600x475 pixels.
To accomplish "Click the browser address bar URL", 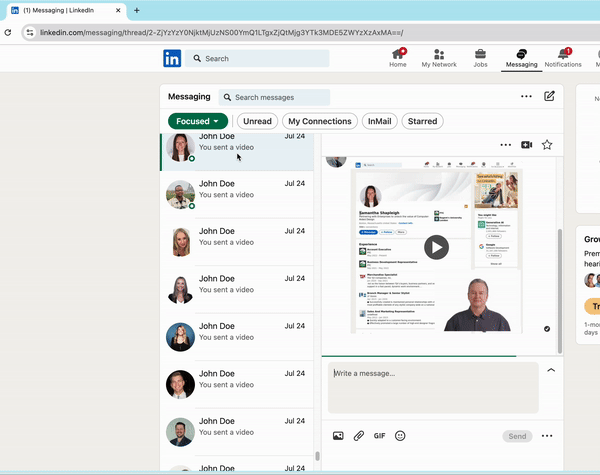I will [221, 33].
